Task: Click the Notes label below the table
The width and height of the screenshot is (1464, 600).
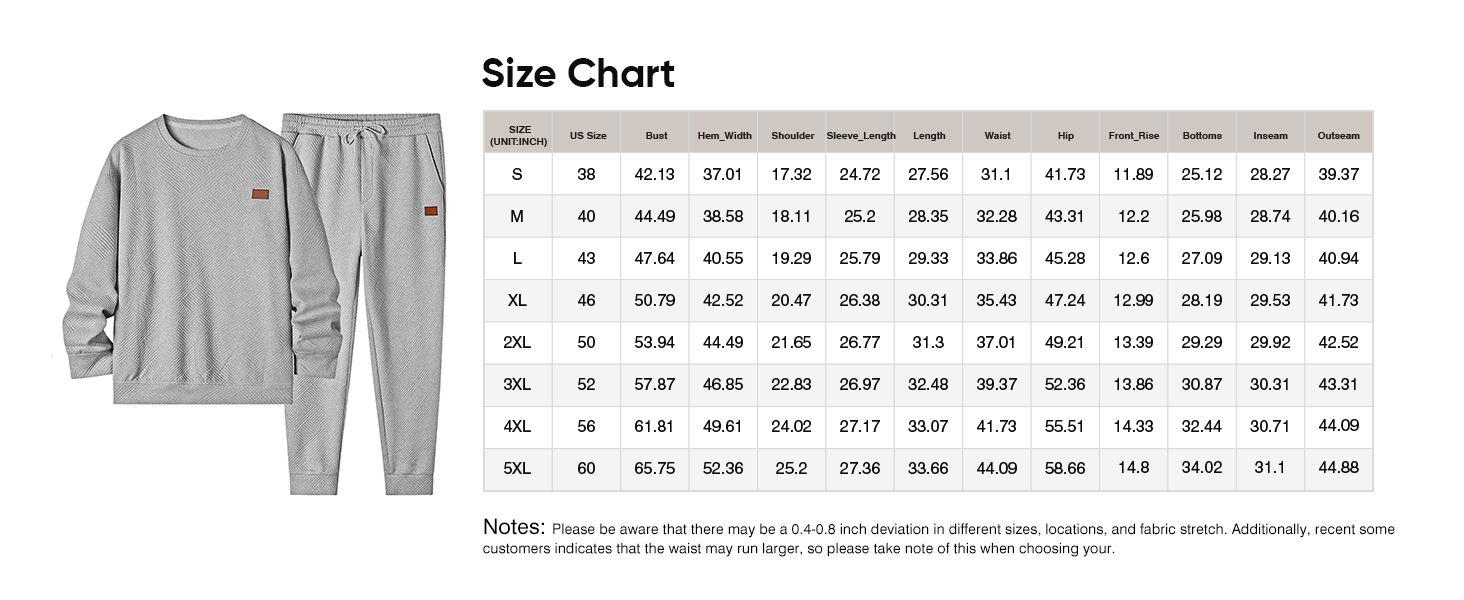Action: (x=514, y=527)
